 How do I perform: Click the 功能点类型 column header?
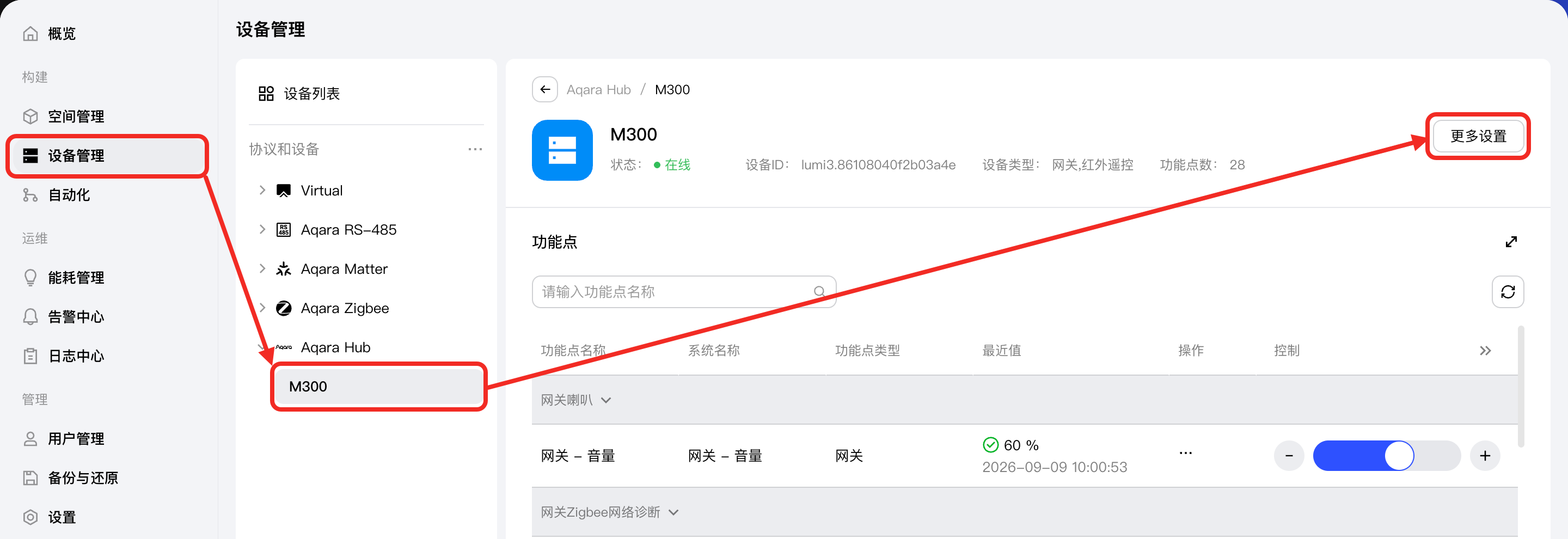tap(867, 351)
